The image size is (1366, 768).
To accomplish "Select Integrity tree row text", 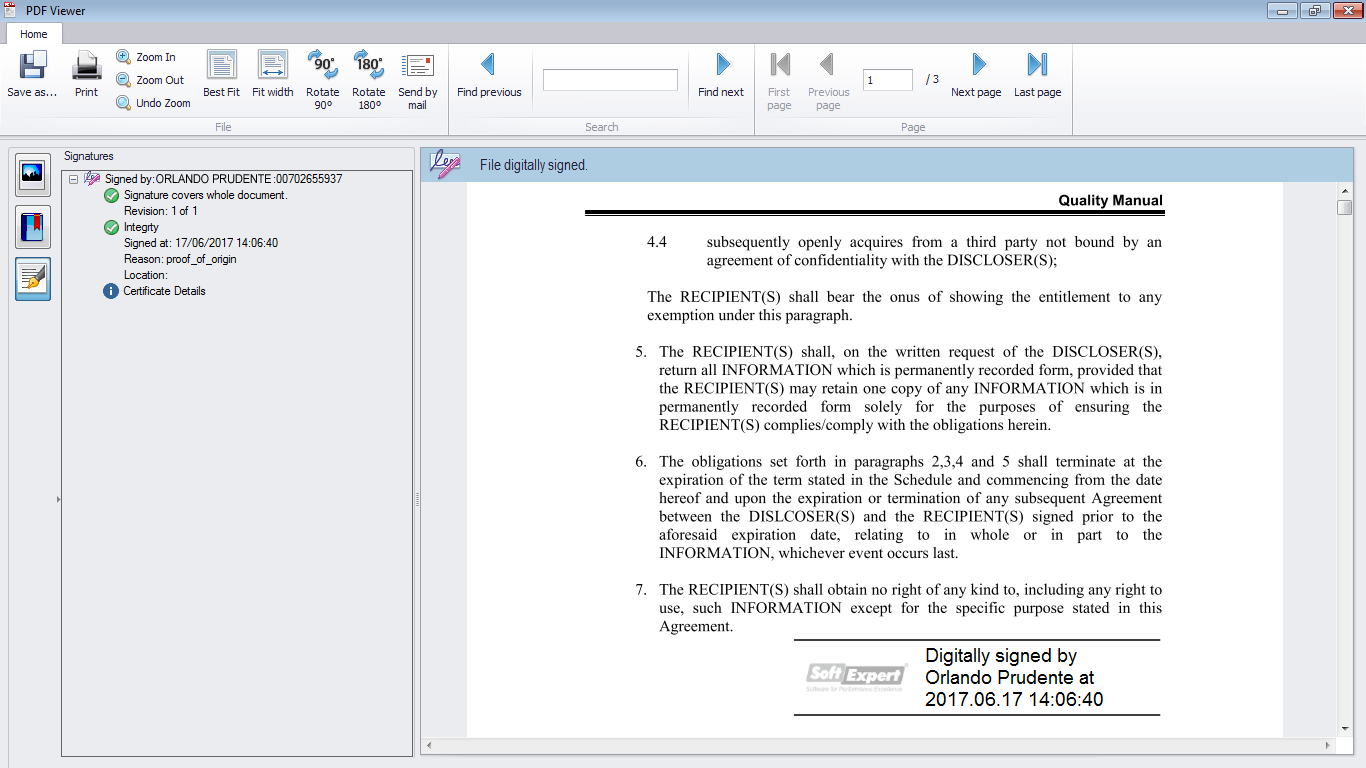I will click(141, 227).
